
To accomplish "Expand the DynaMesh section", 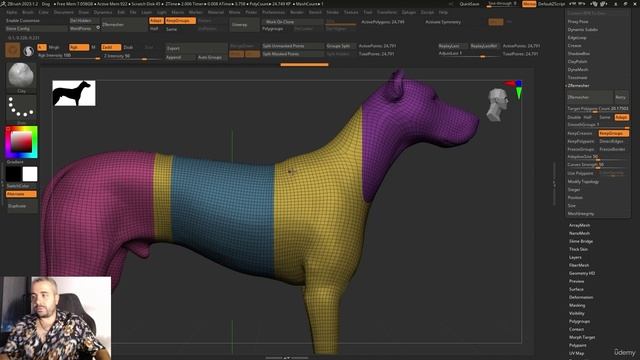I will coord(578,70).
